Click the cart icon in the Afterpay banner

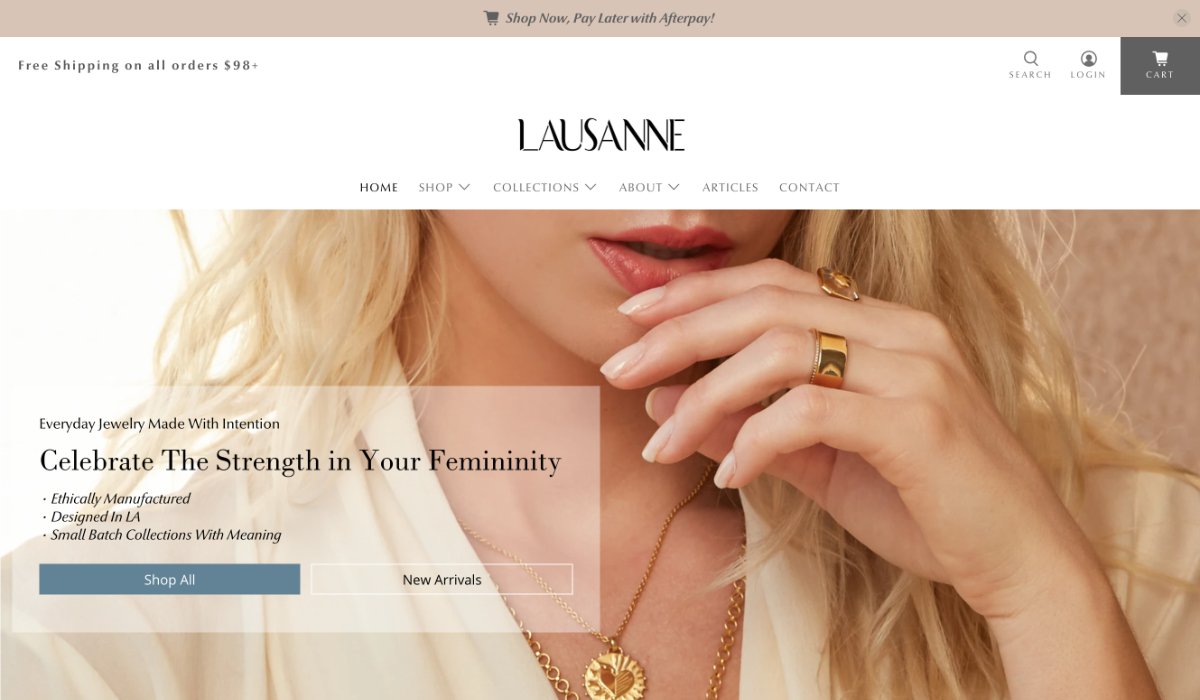click(491, 18)
